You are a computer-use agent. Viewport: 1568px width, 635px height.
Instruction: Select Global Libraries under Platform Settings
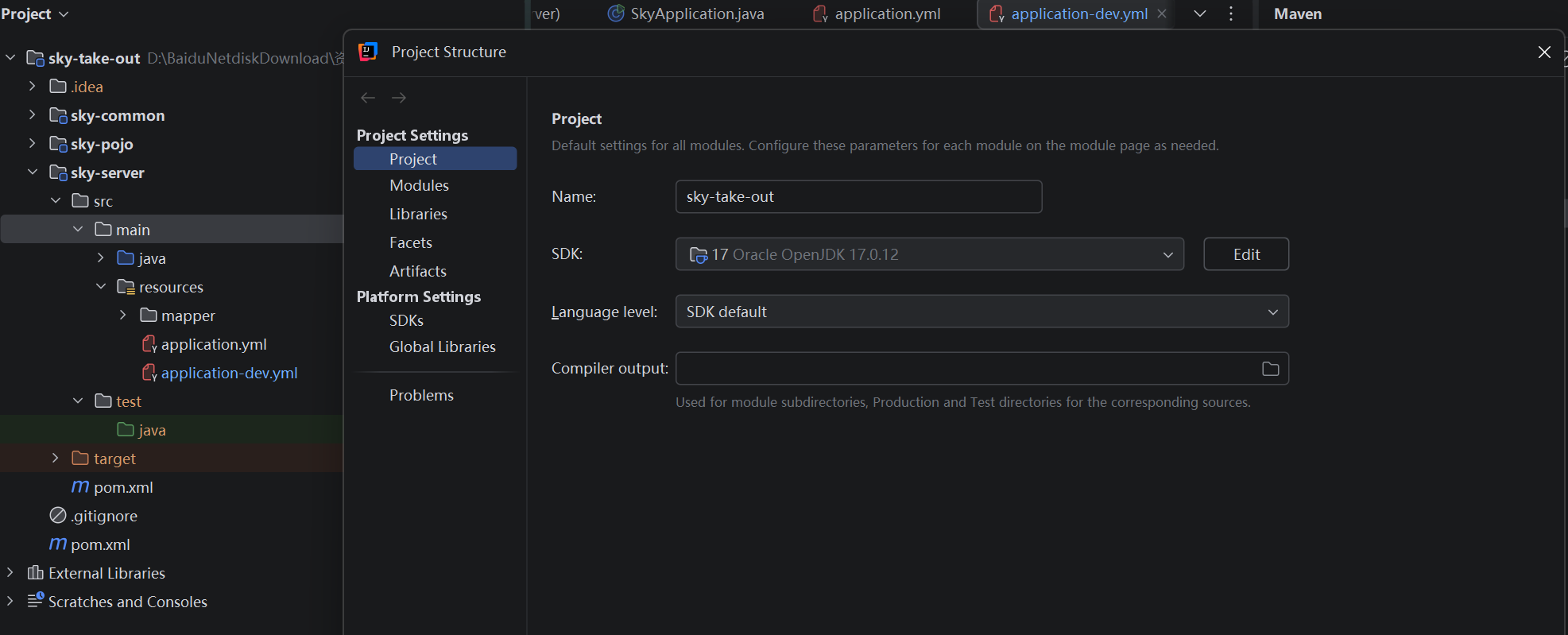pos(443,347)
